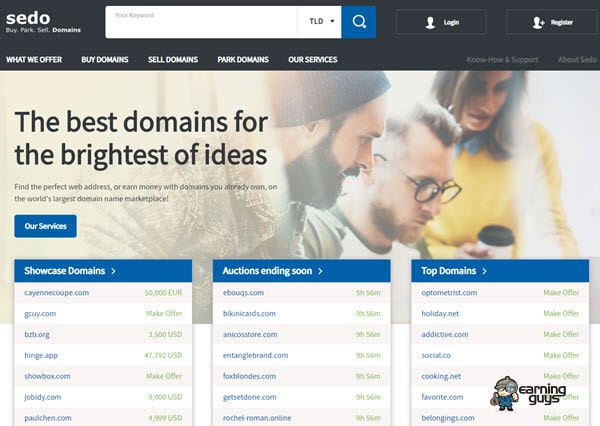Open the PARK DOMAINS menu
This screenshot has height=426, width=600.
coord(243,60)
